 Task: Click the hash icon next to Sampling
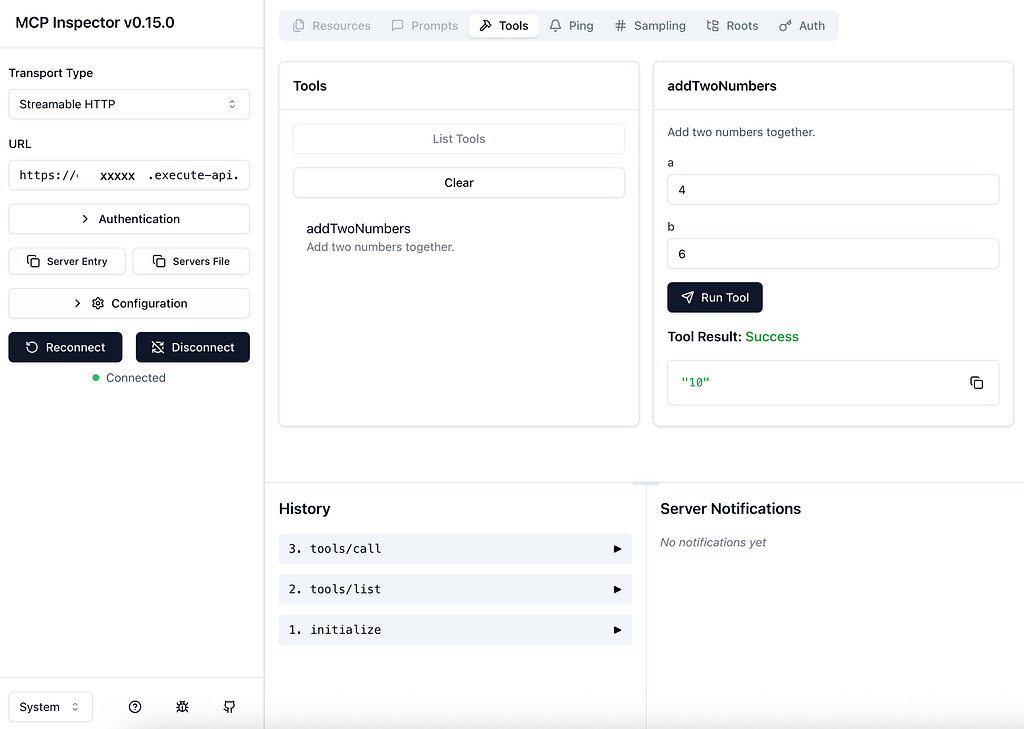coord(620,25)
